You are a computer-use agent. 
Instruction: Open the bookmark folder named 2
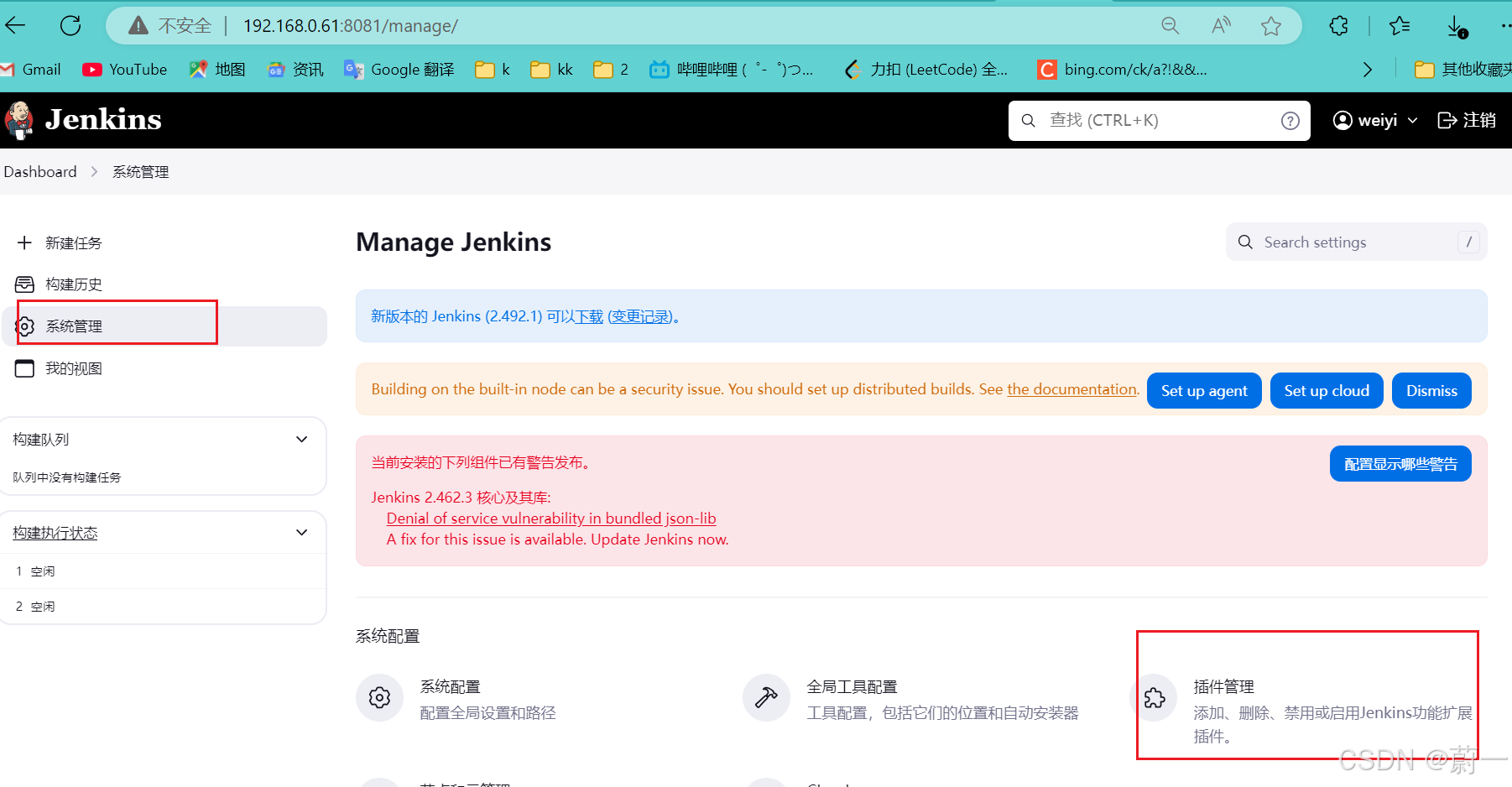[x=611, y=70]
